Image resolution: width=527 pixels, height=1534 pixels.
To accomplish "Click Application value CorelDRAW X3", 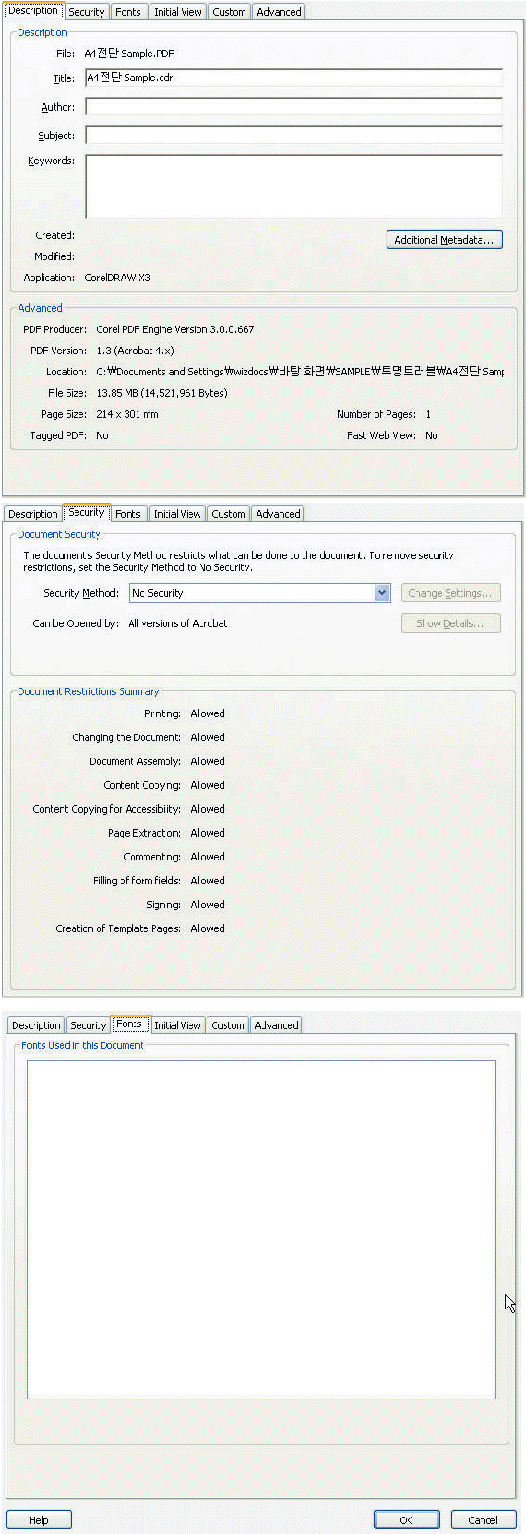I will click(118, 278).
